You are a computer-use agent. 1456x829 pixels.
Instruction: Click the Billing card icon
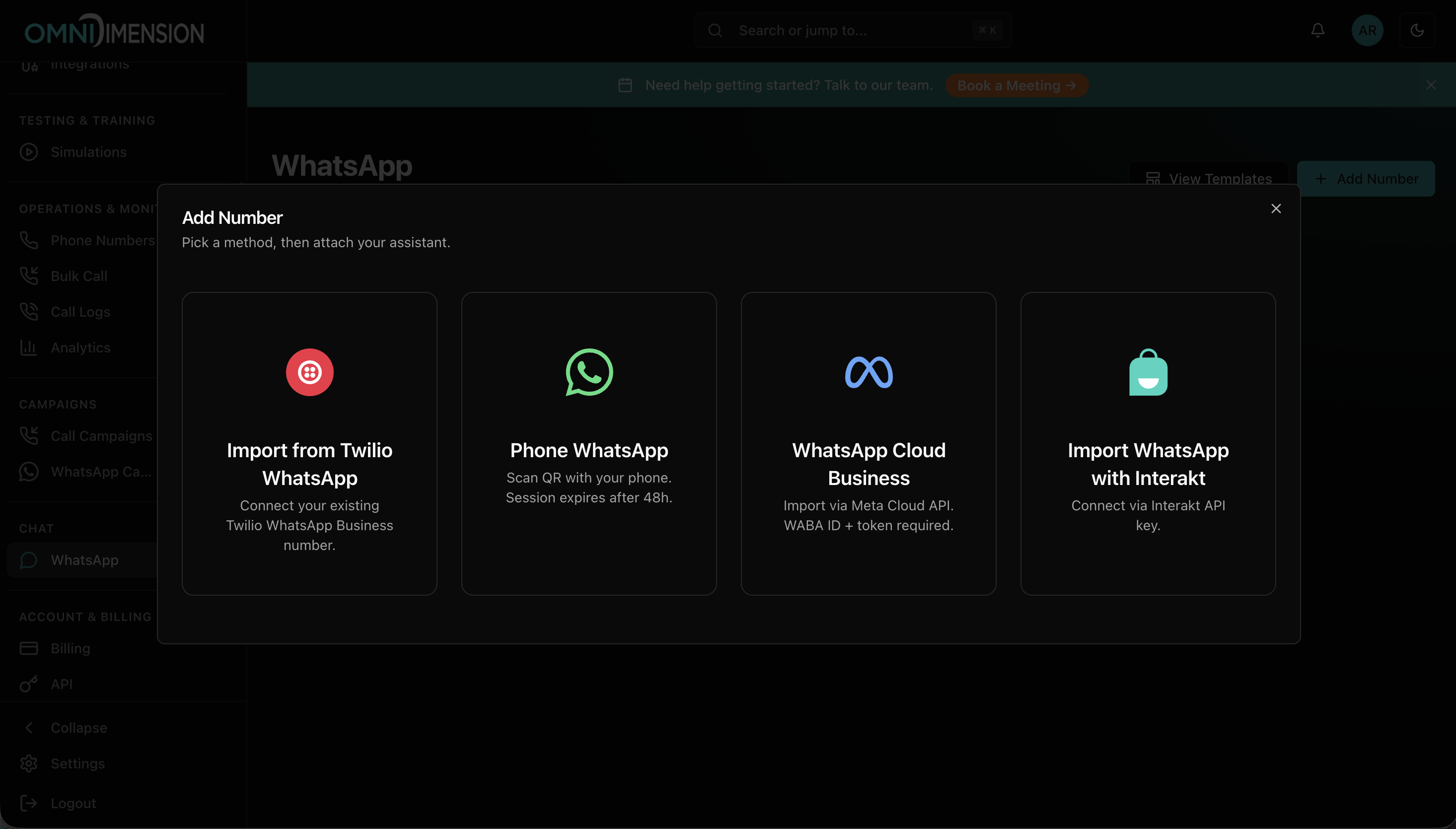[x=28, y=648]
